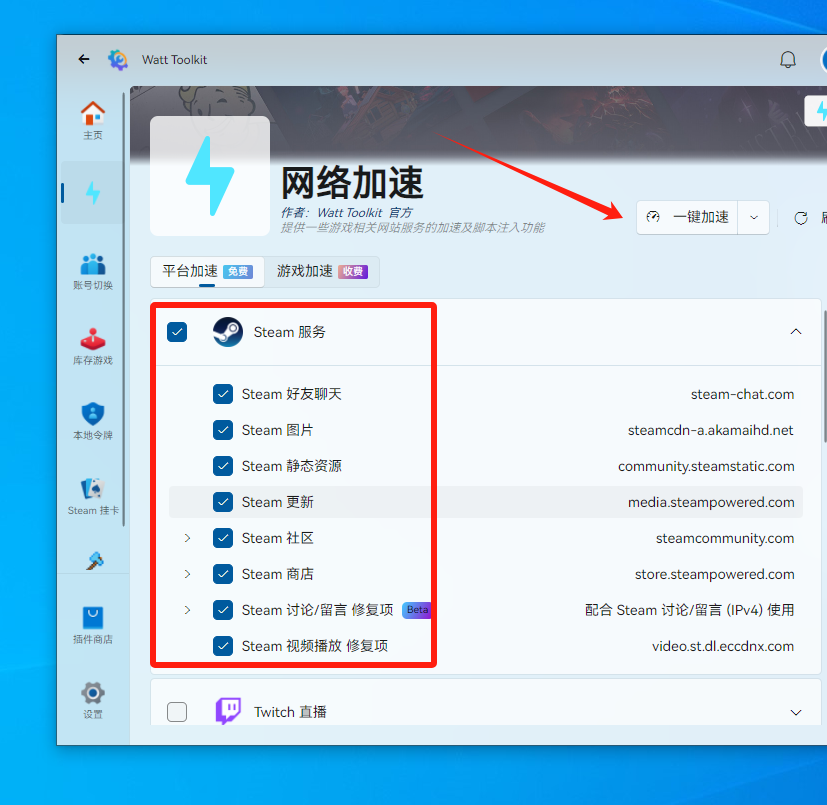Open the 主页 home page in sidebar
This screenshot has width=827, height=805.
[x=93, y=120]
